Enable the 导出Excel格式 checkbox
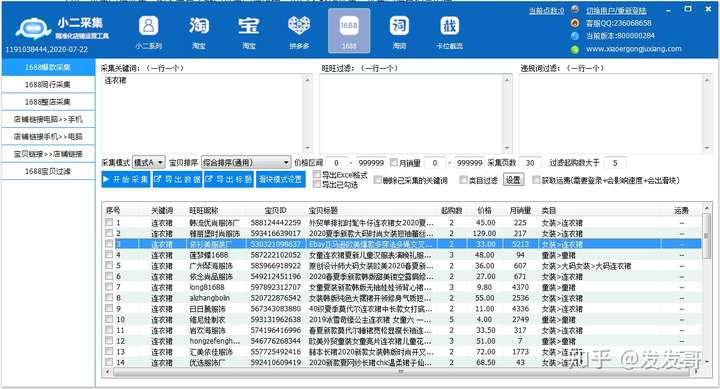The image size is (720, 389). point(316,175)
